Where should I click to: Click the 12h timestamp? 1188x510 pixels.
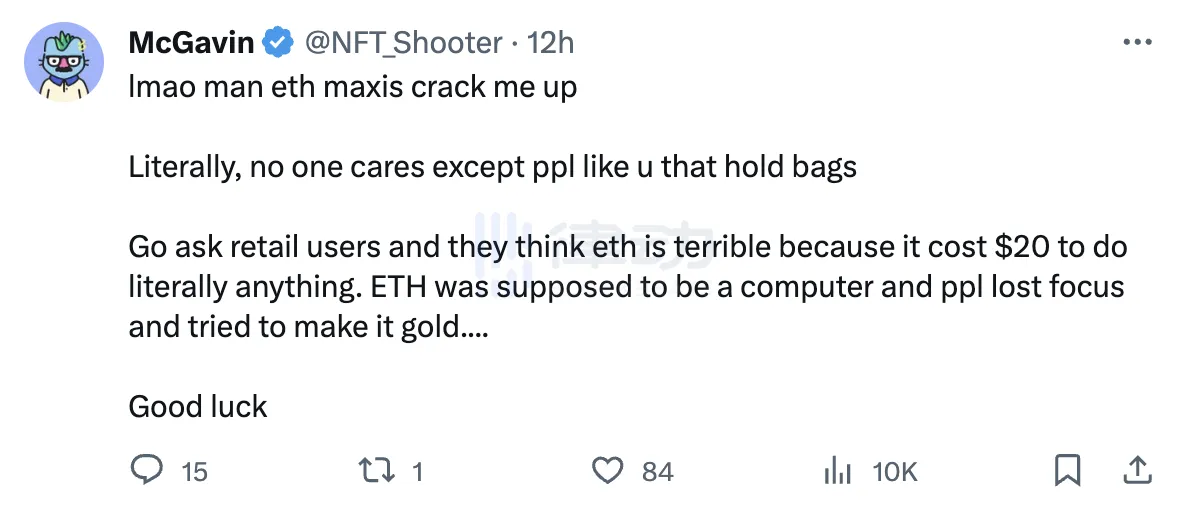551,43
